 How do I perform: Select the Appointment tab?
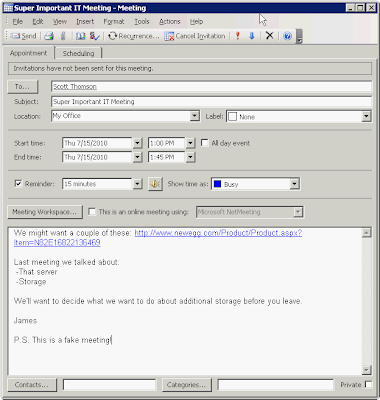pos(28,53)
